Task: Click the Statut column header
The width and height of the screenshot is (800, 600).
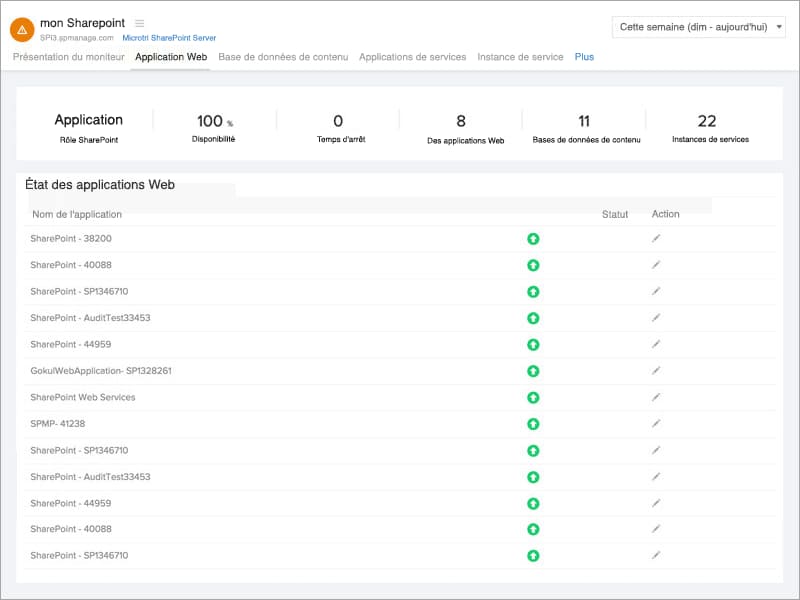Action: pos(615,214)
